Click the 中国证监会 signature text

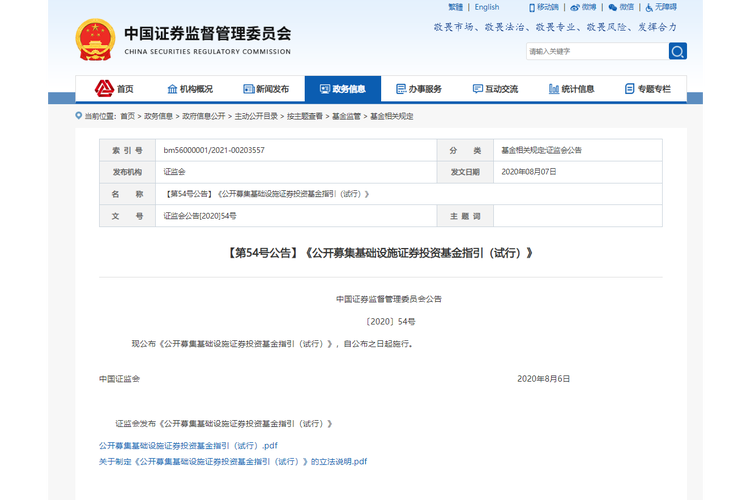tap(119, 379)
